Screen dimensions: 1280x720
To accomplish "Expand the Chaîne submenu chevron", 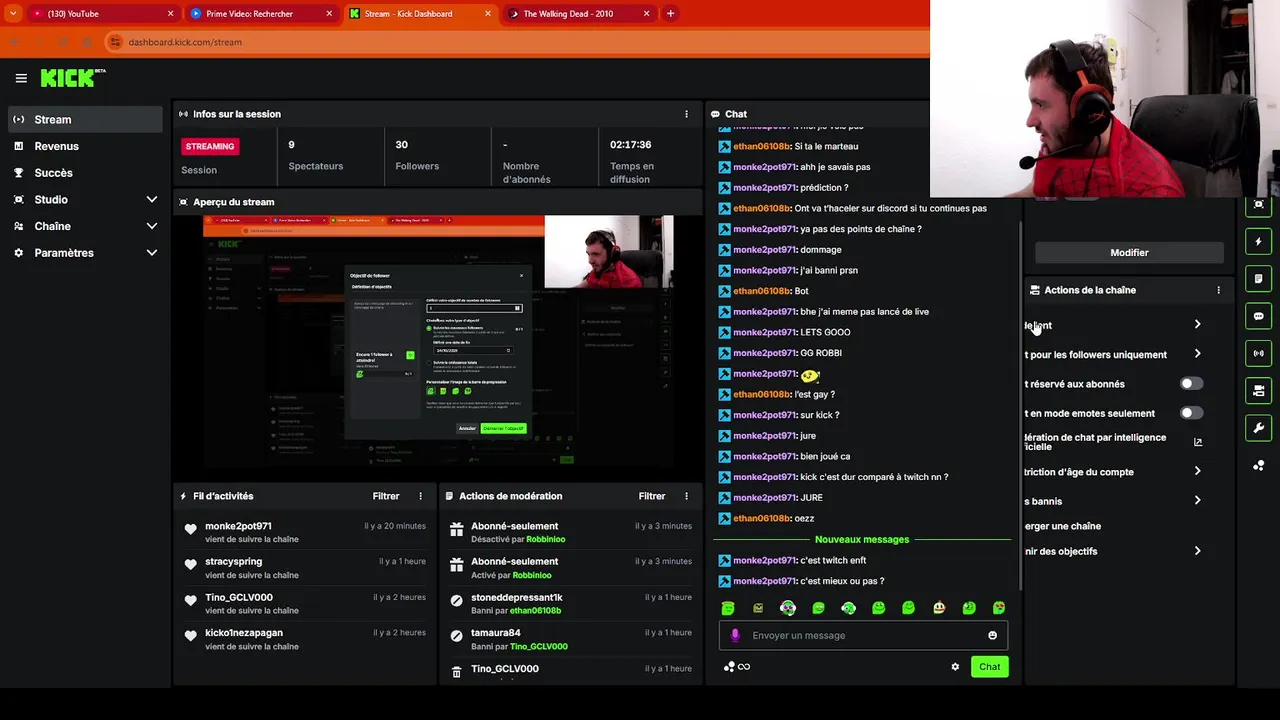I will tap(152, 226).
